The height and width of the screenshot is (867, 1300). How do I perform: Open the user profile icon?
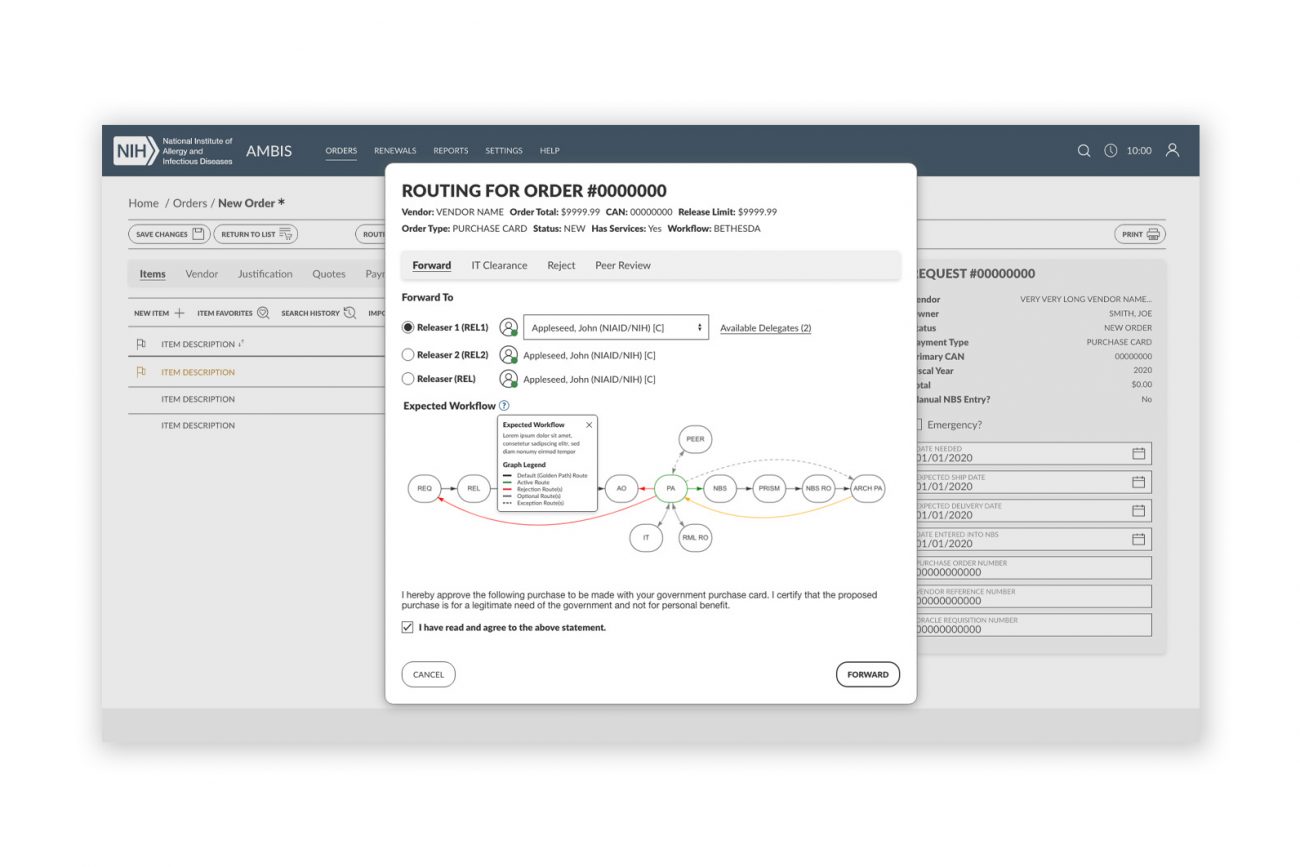point(1173,150)
